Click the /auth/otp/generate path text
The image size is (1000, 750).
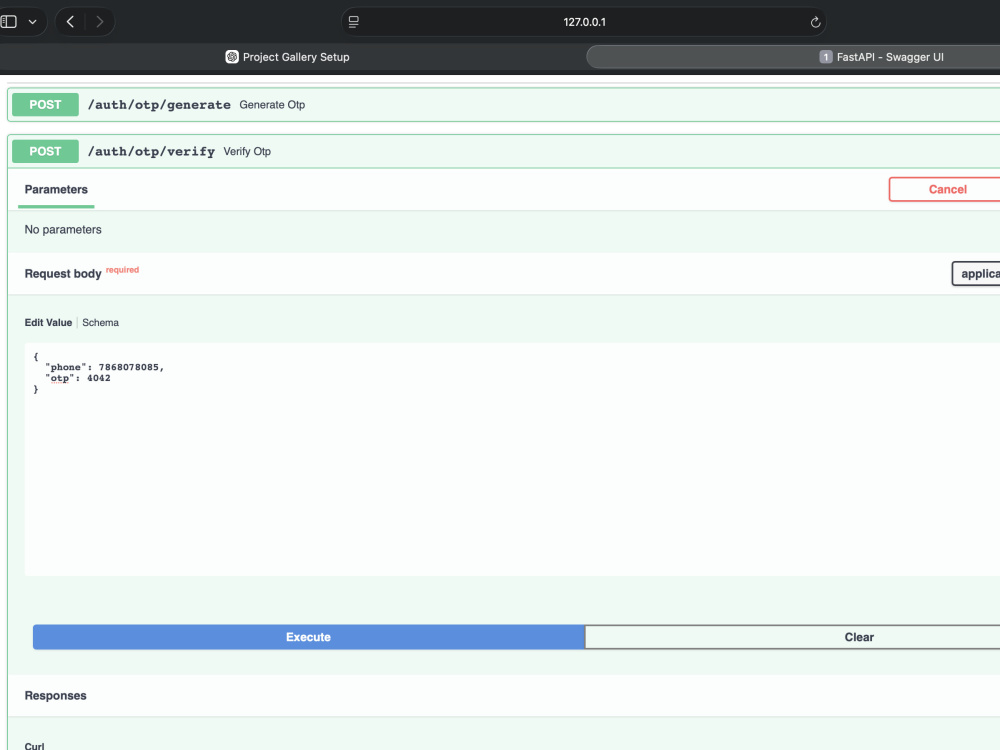[x=159, y=105]
